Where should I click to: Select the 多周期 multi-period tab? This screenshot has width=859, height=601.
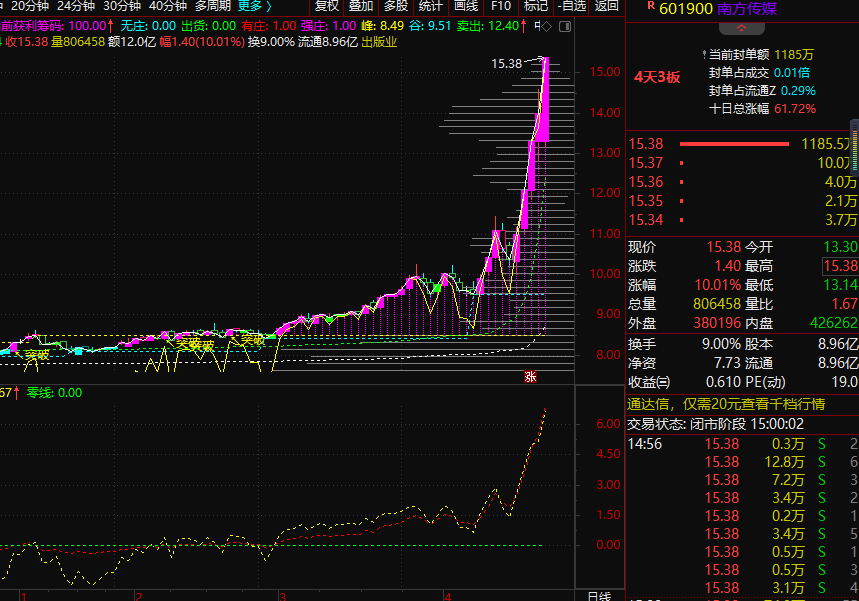coord(212,6)
